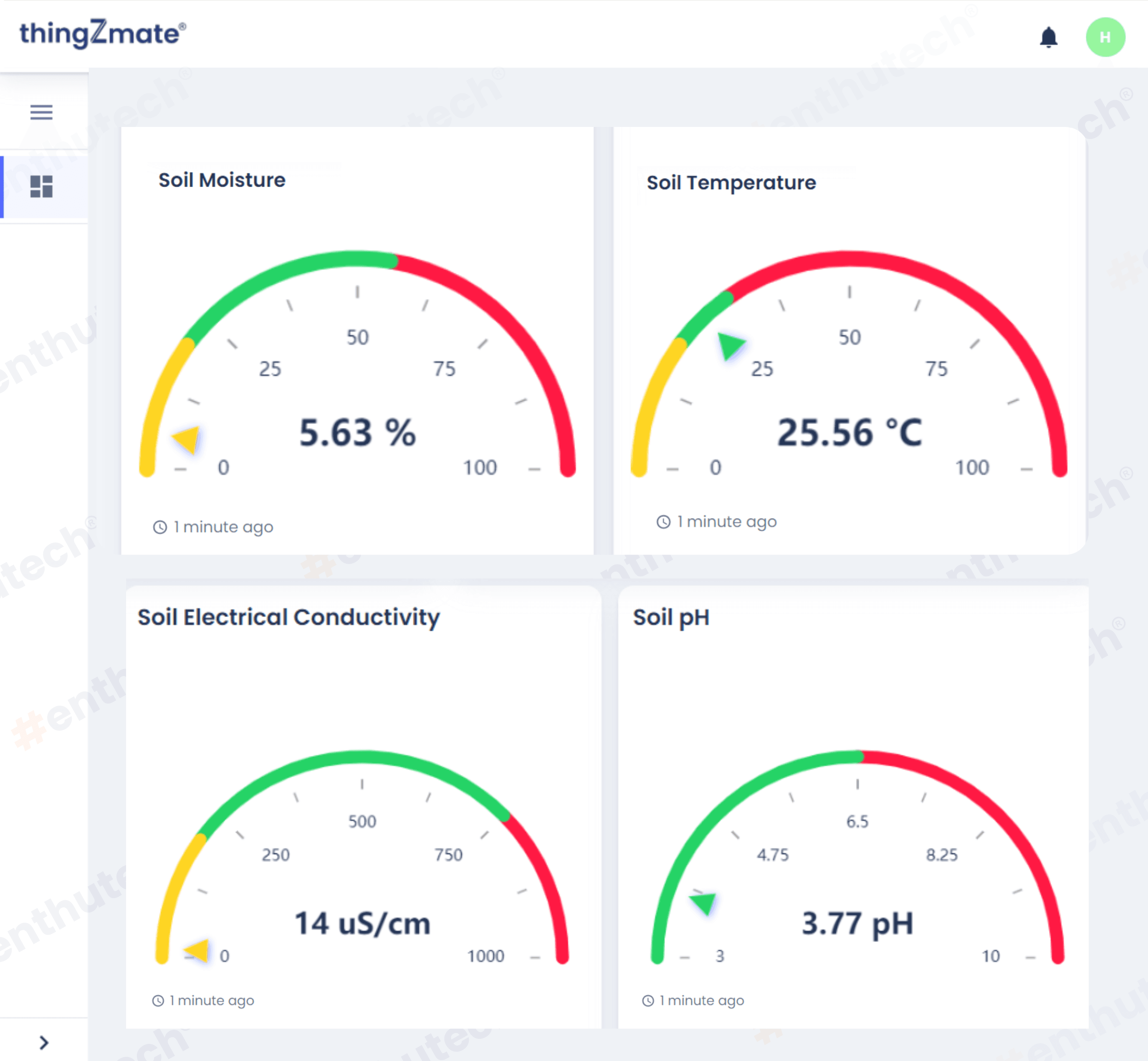This screenshot has width=1148, height=1061.
Task: Click the green needle on Soil pH gauge
Action: pyautogui.click(x=704, y=903)
